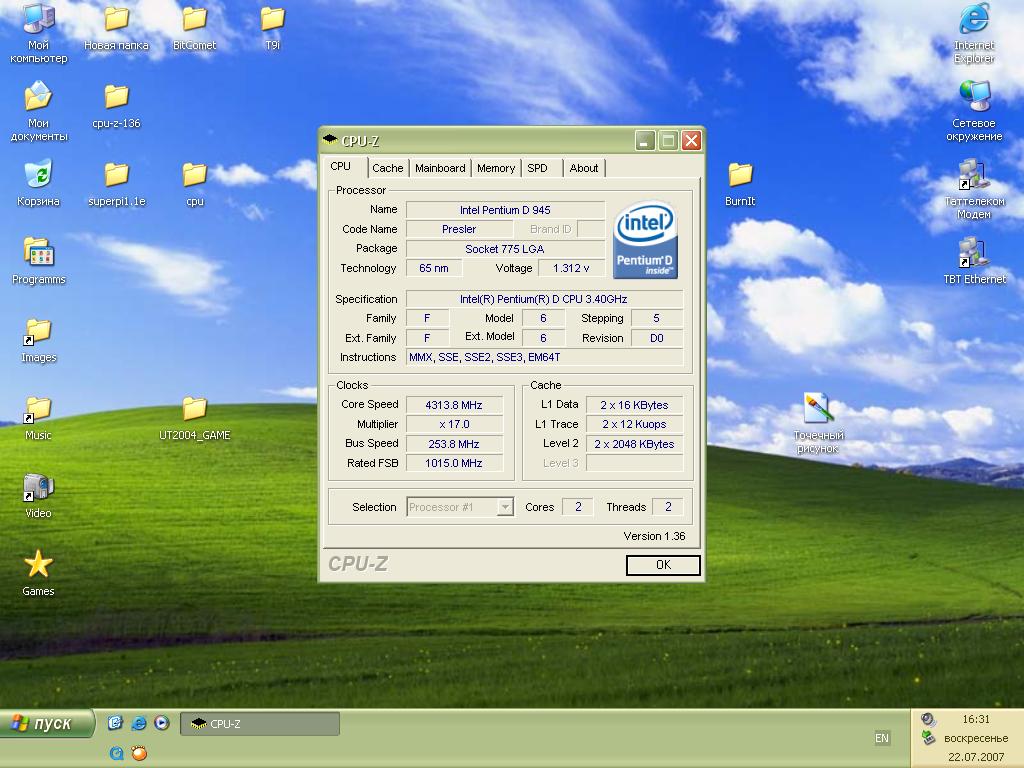Open the Music shortcut folder

click(39, 419)
